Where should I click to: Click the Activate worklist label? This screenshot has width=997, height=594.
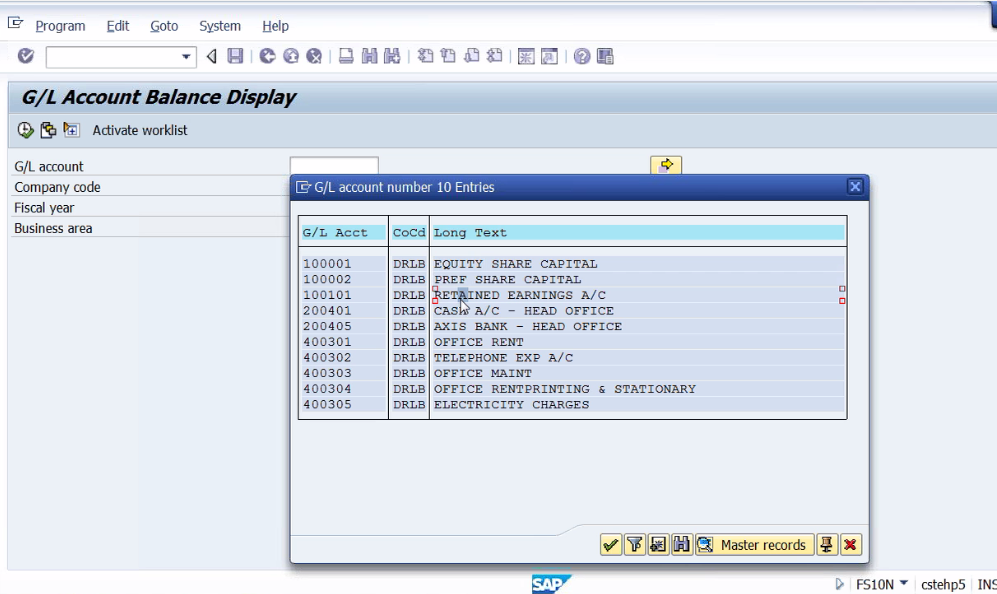(140, 130)
